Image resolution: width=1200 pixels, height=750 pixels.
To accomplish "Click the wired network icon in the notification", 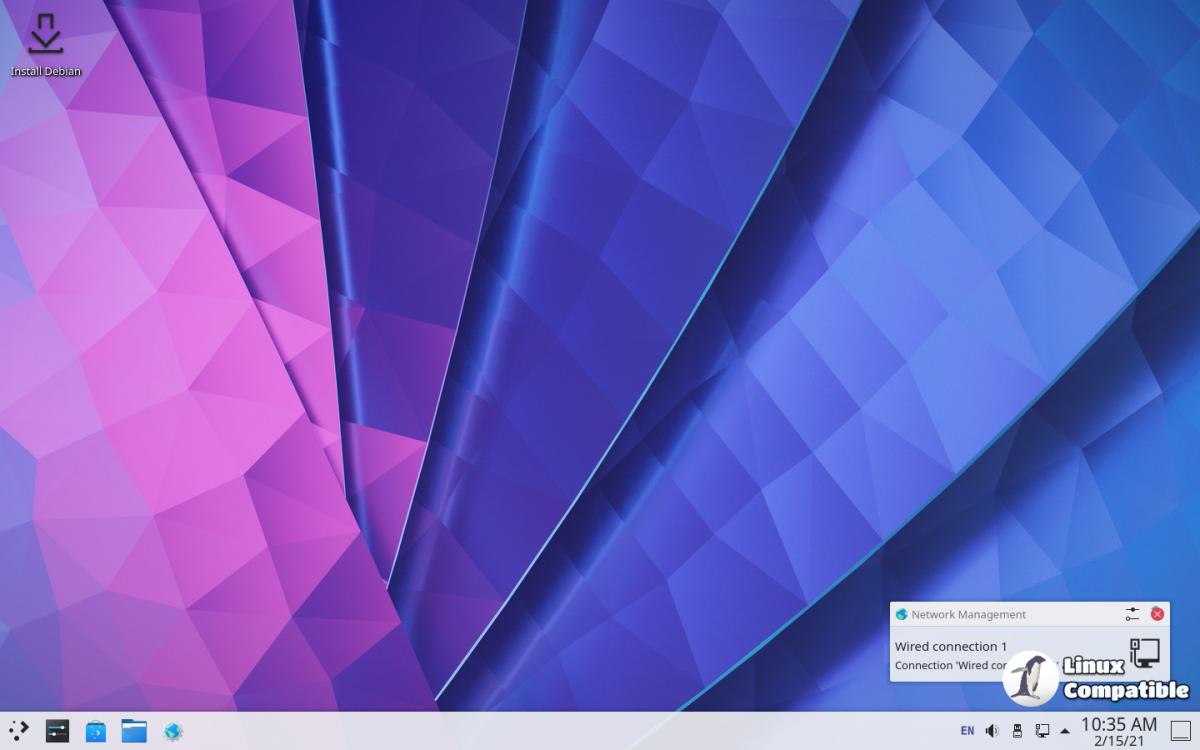I will tap(1144, 652).
